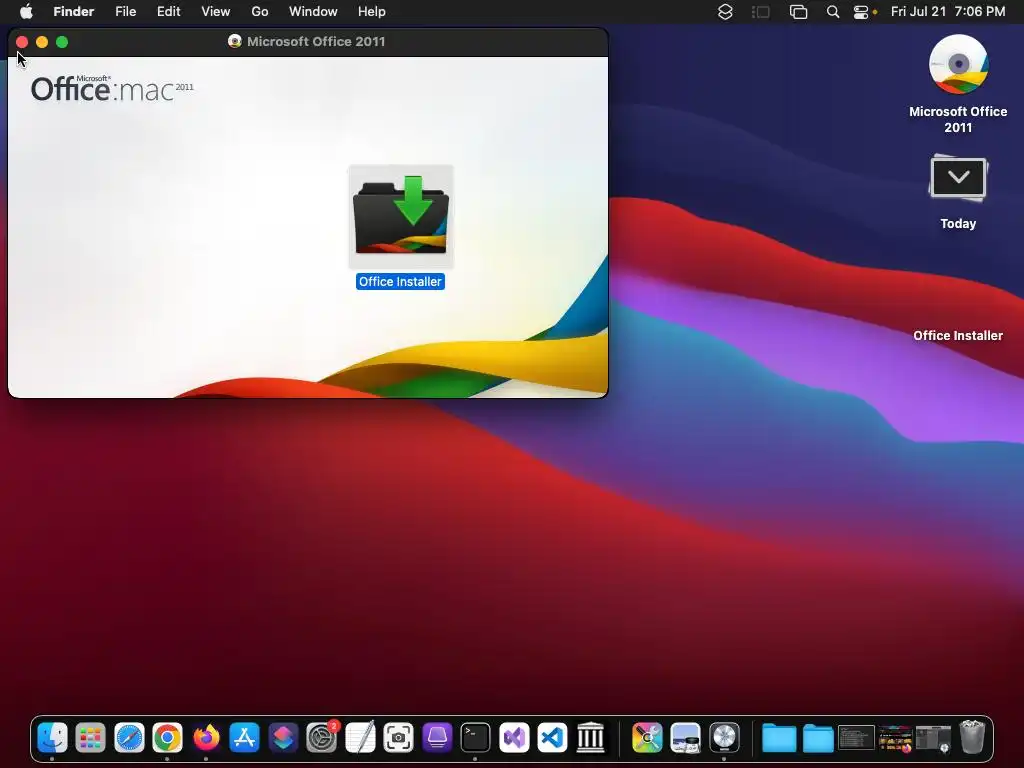Open the Trash in the Dock
Image resolution: width=1024 pixels, height=768 pixels.
(x=972, y=738)
